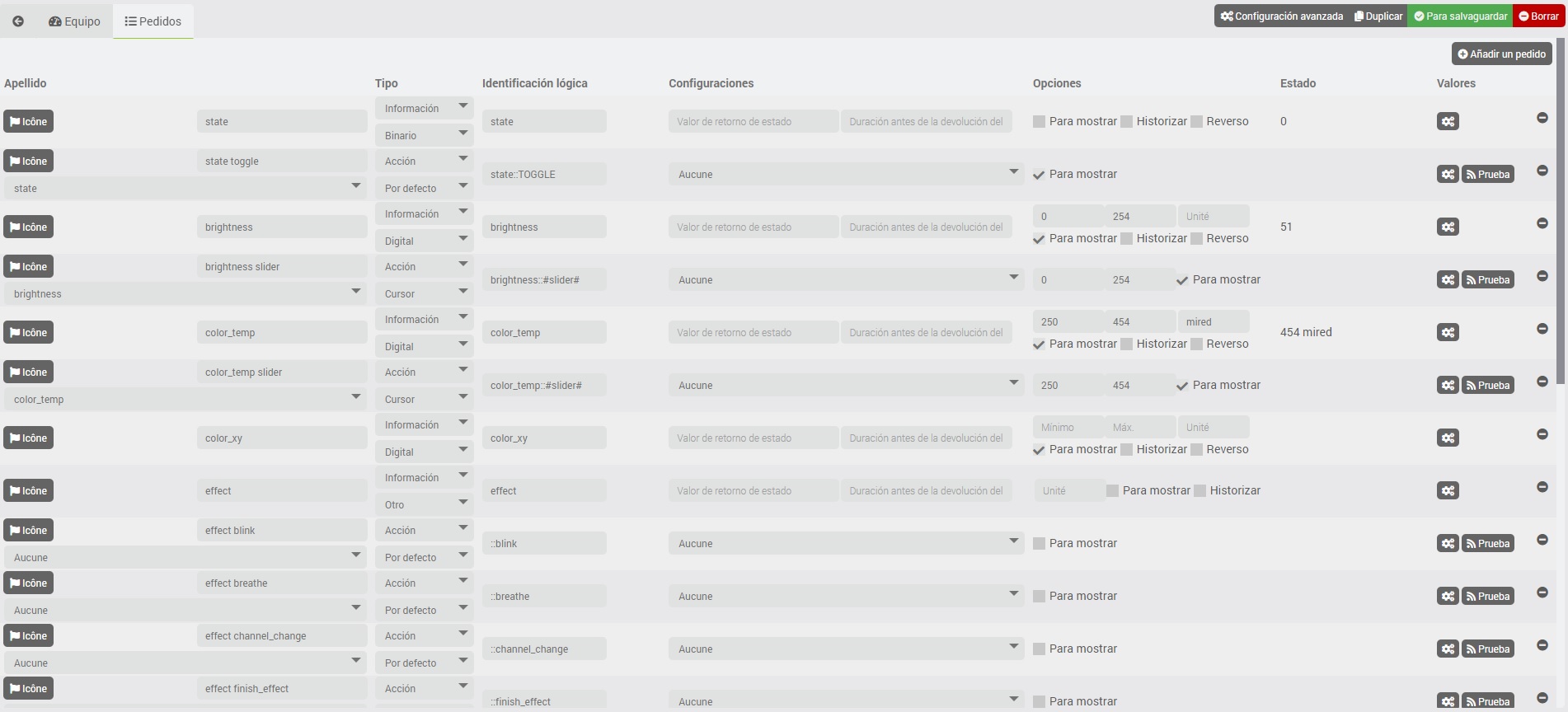Open advanced settings gears for the state command
1568x712 pixels.
[1448, 122]
